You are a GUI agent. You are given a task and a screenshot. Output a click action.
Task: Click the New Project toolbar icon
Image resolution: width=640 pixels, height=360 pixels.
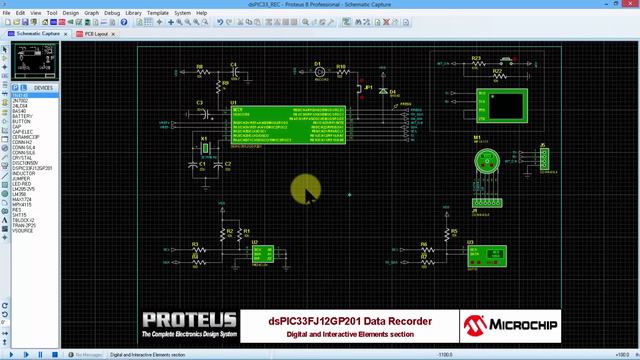pyautogui.click(x=7, y=22)
